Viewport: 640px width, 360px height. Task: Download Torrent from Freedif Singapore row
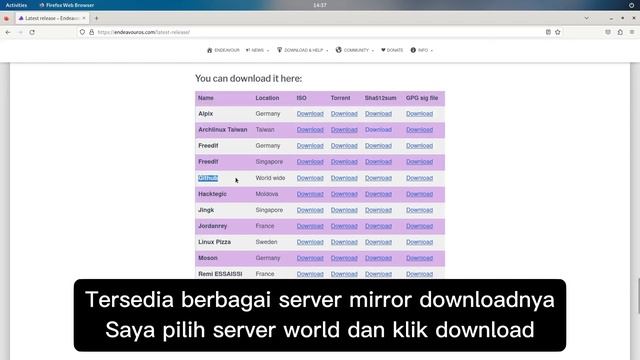pos(344,162)
